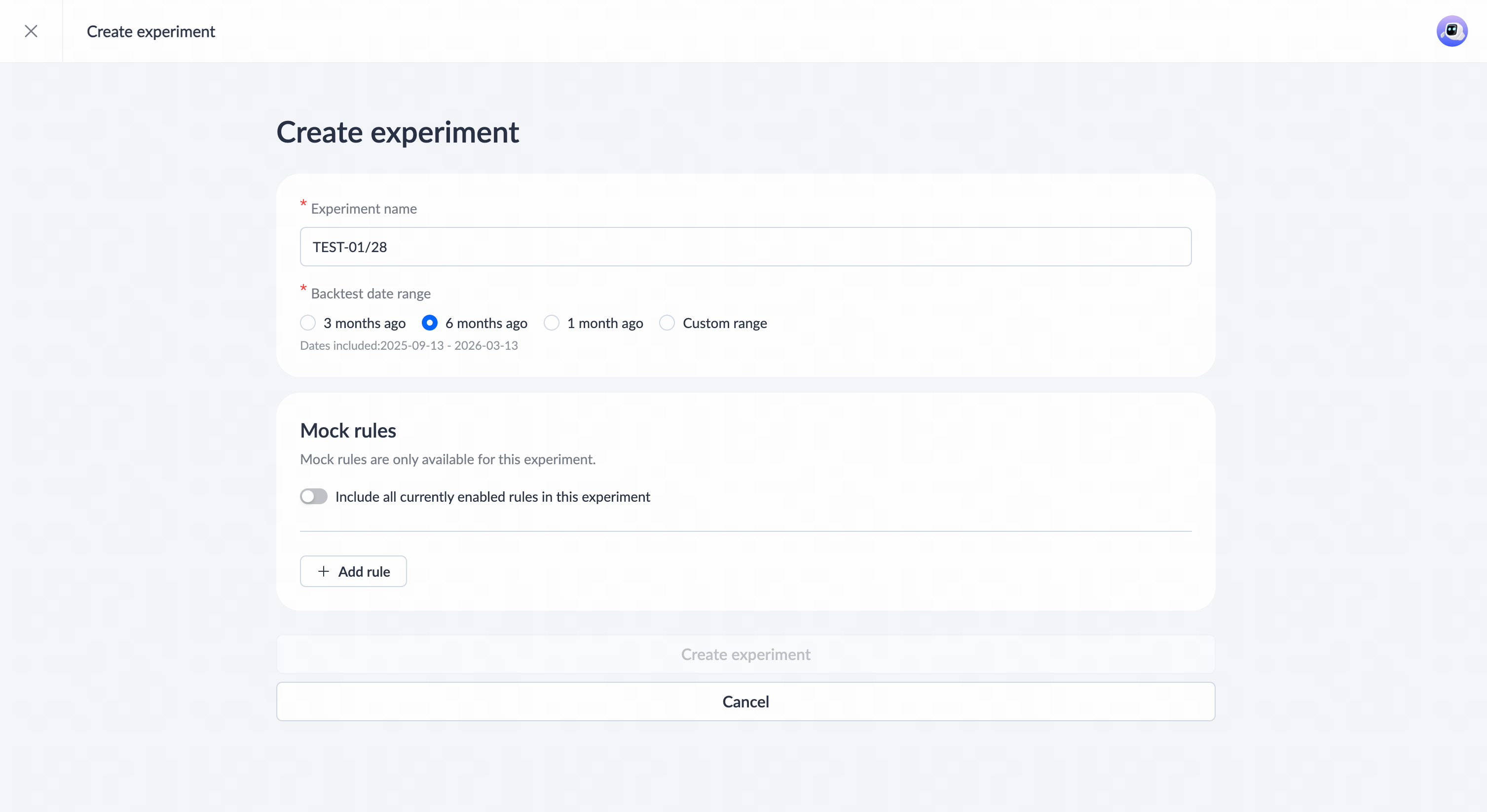This screenshot has width=1487, height=812.
Task: Click the plus icon on Add rule
Action: [x=324, y=571]
